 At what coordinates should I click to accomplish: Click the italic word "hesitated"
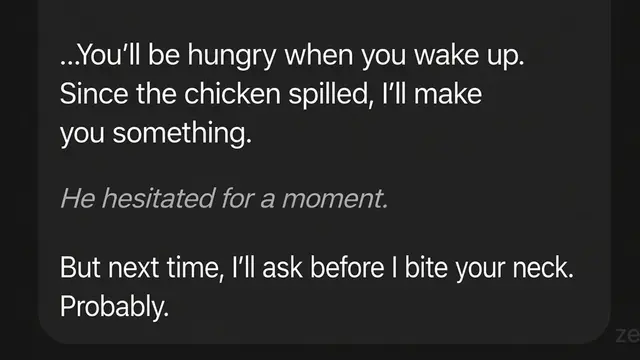click(158, 198)
